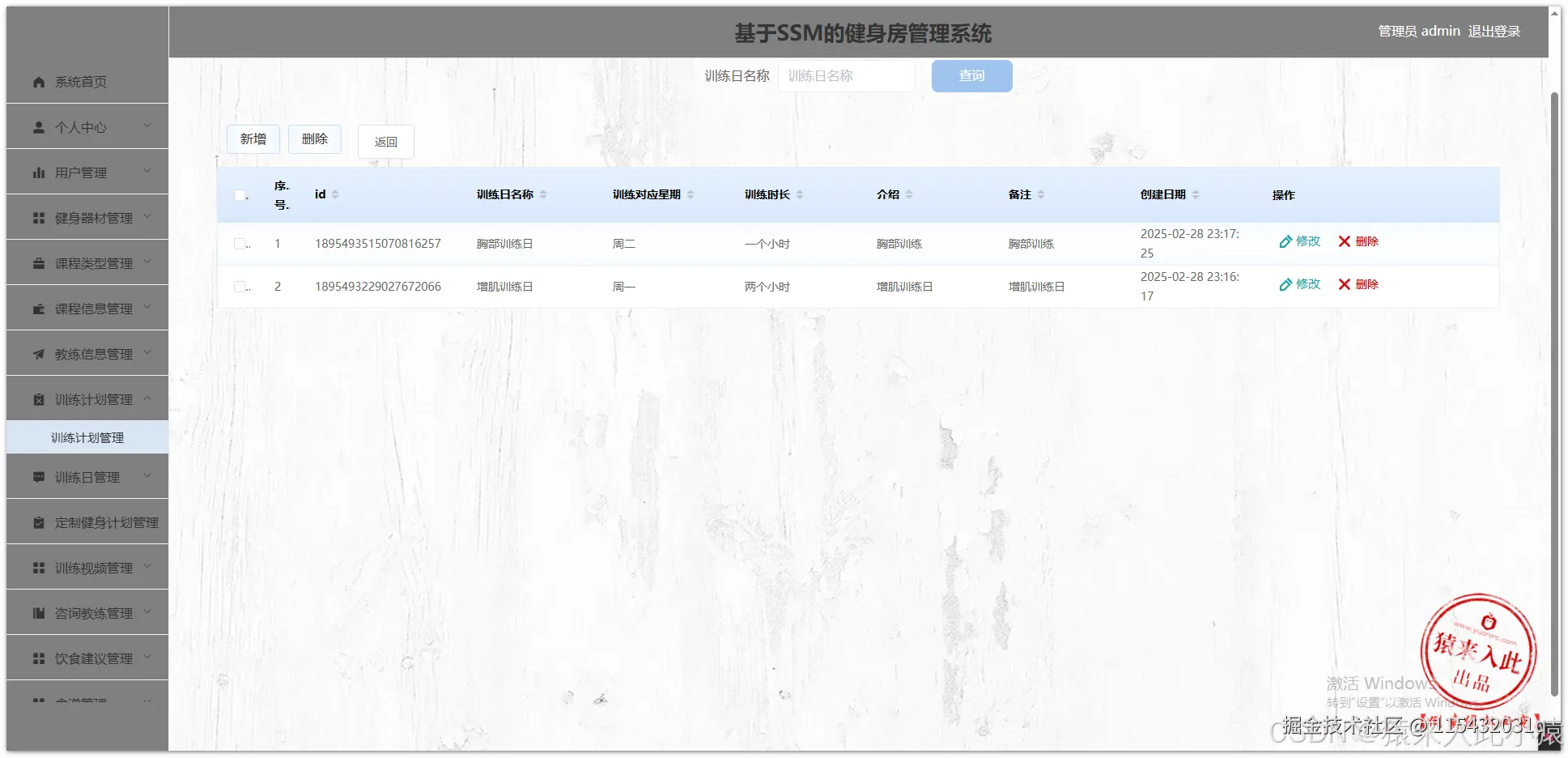Click the 新增 button to add record
Viewport: 1568px width, 758px height.
tap(253, 138)
